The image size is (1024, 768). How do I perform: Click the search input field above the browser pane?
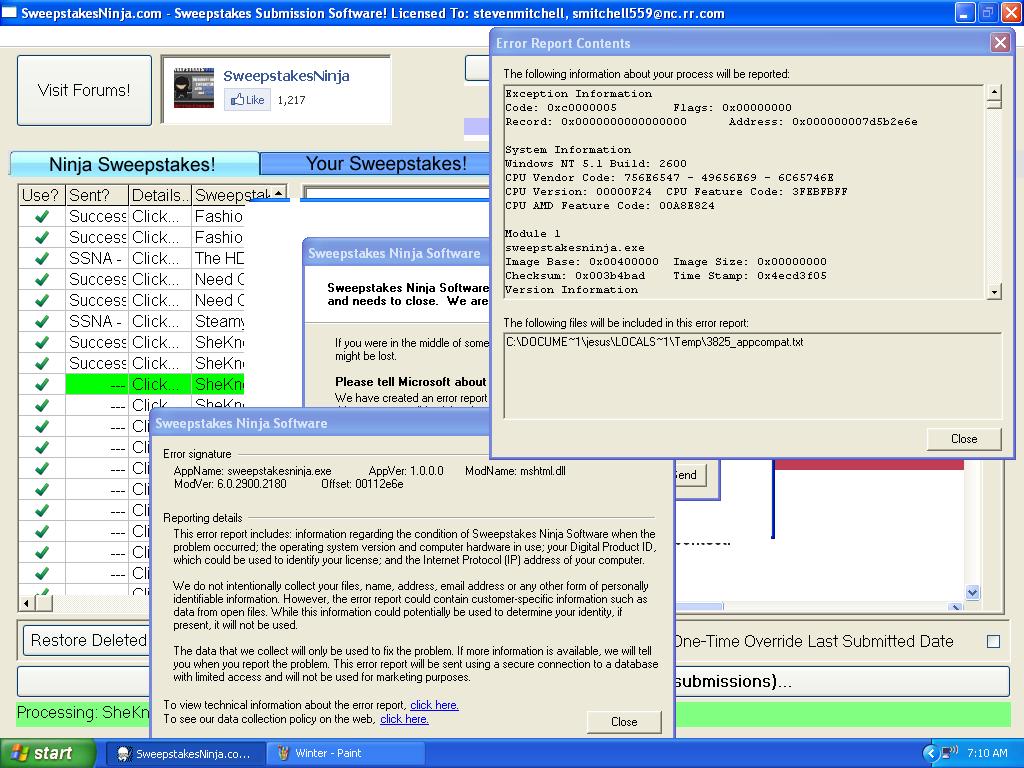coord(396,193)
